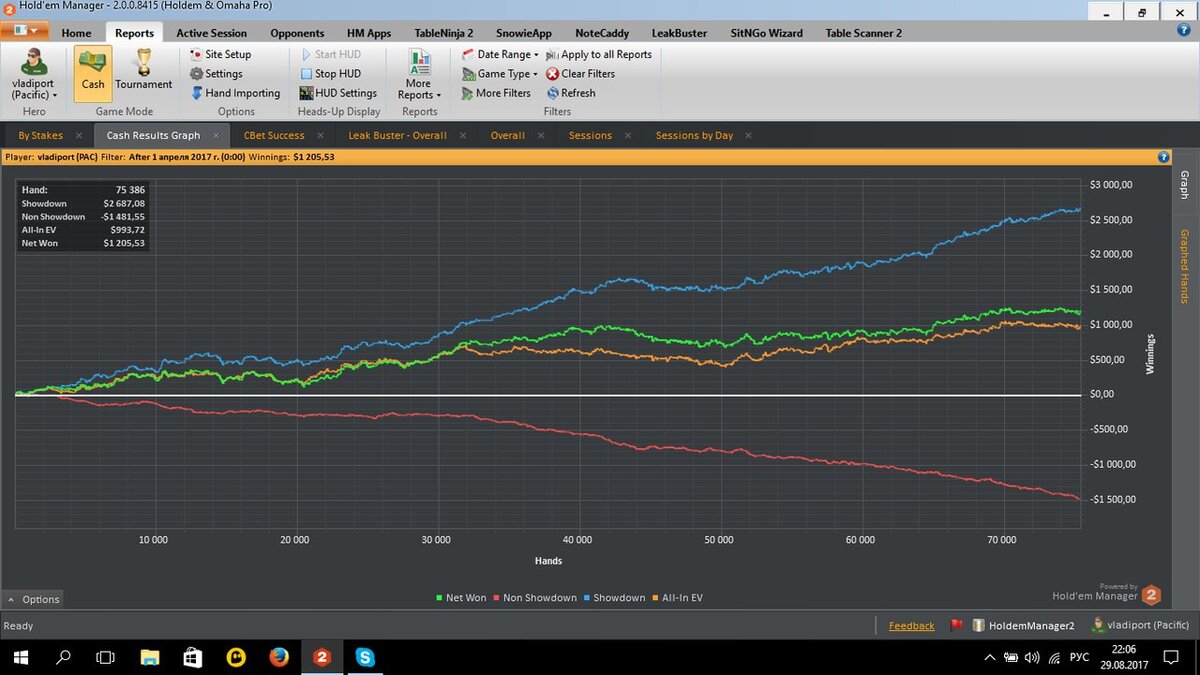Image resolution: width=1200 pixels, height=675 pixels.
Task: Expand the Game Type filter
Action: pyautogui.click(x=500, y=73)
